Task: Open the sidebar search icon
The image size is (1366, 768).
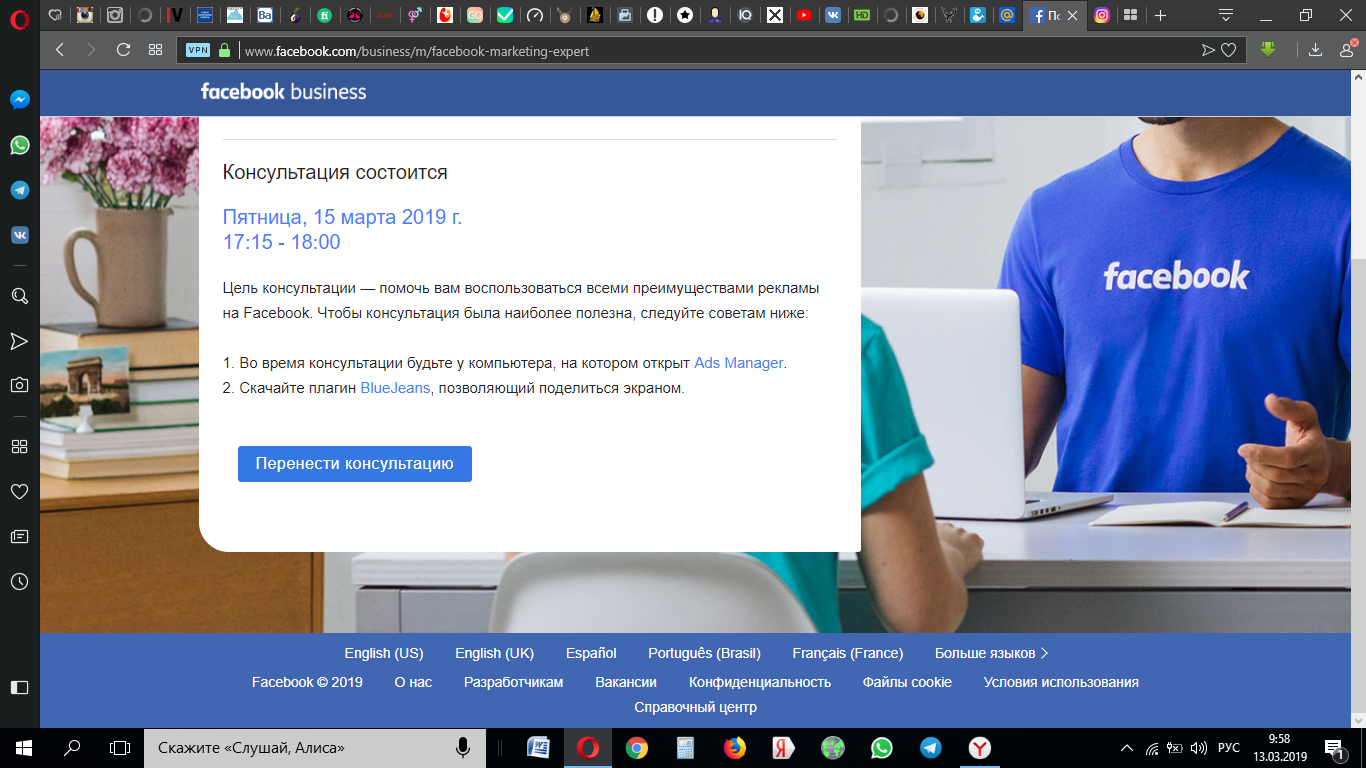Action: 19,296
